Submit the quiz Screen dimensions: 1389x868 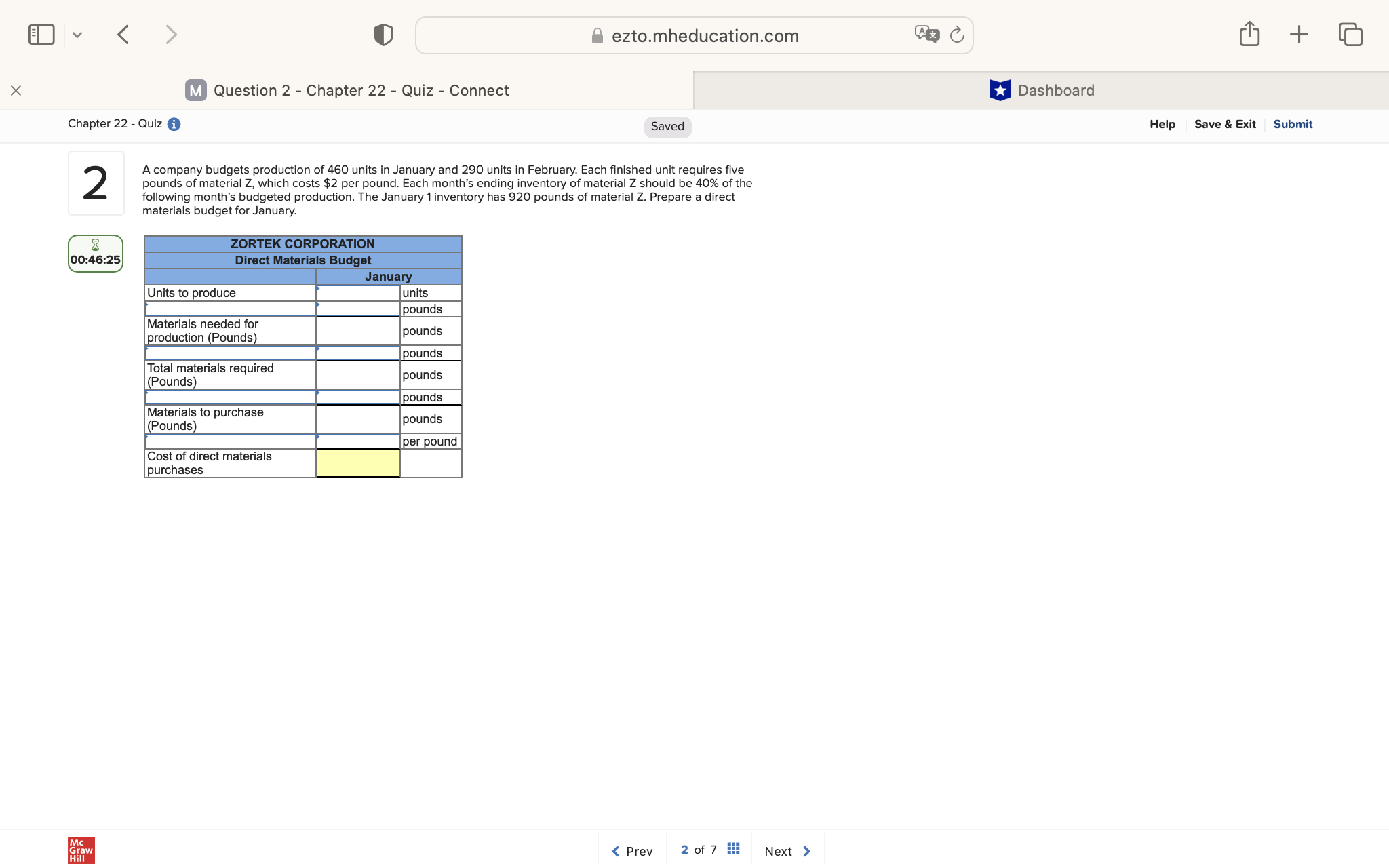(x=1292, y=124)
